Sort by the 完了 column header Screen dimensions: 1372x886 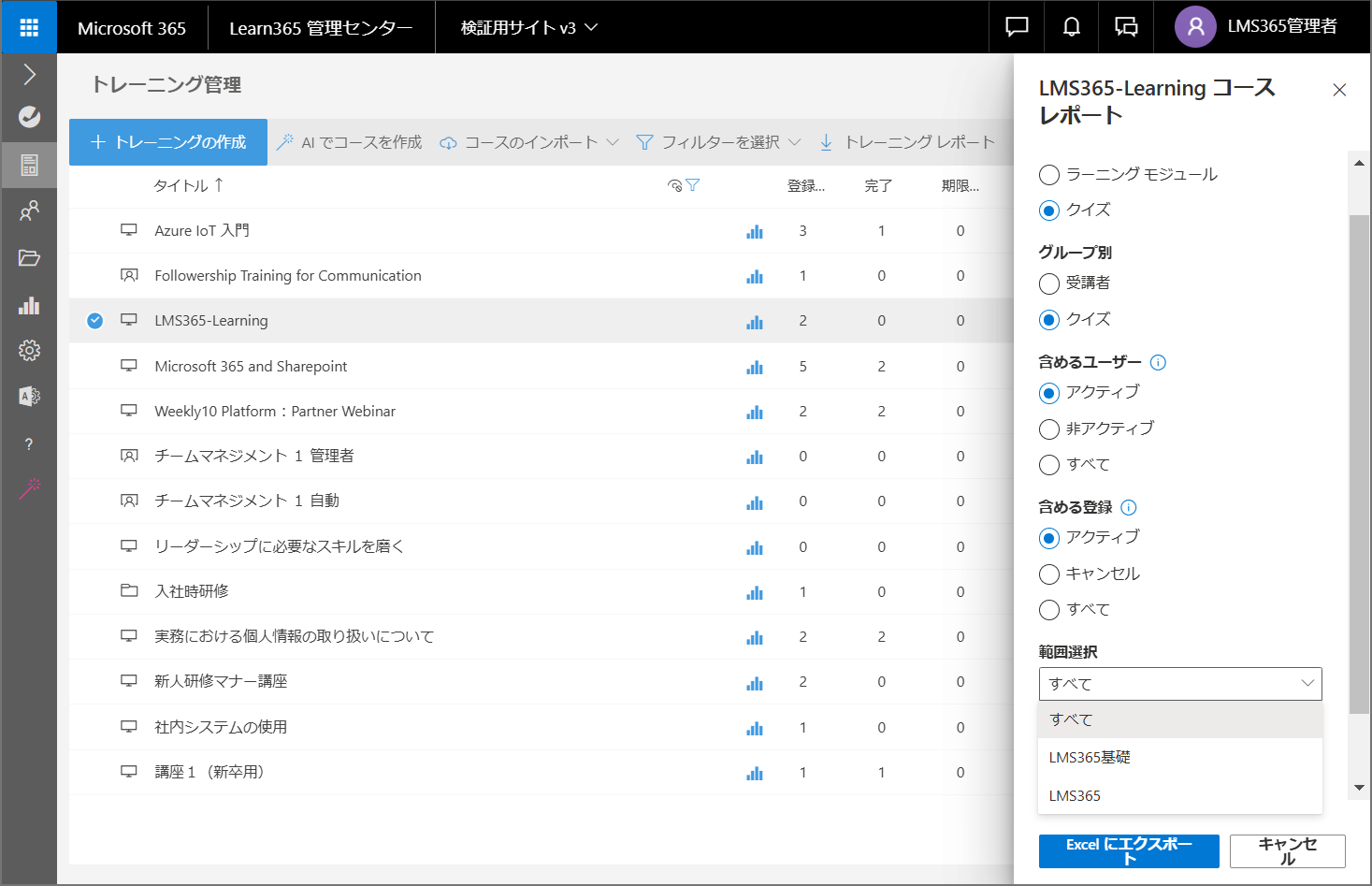pos(878,186)
